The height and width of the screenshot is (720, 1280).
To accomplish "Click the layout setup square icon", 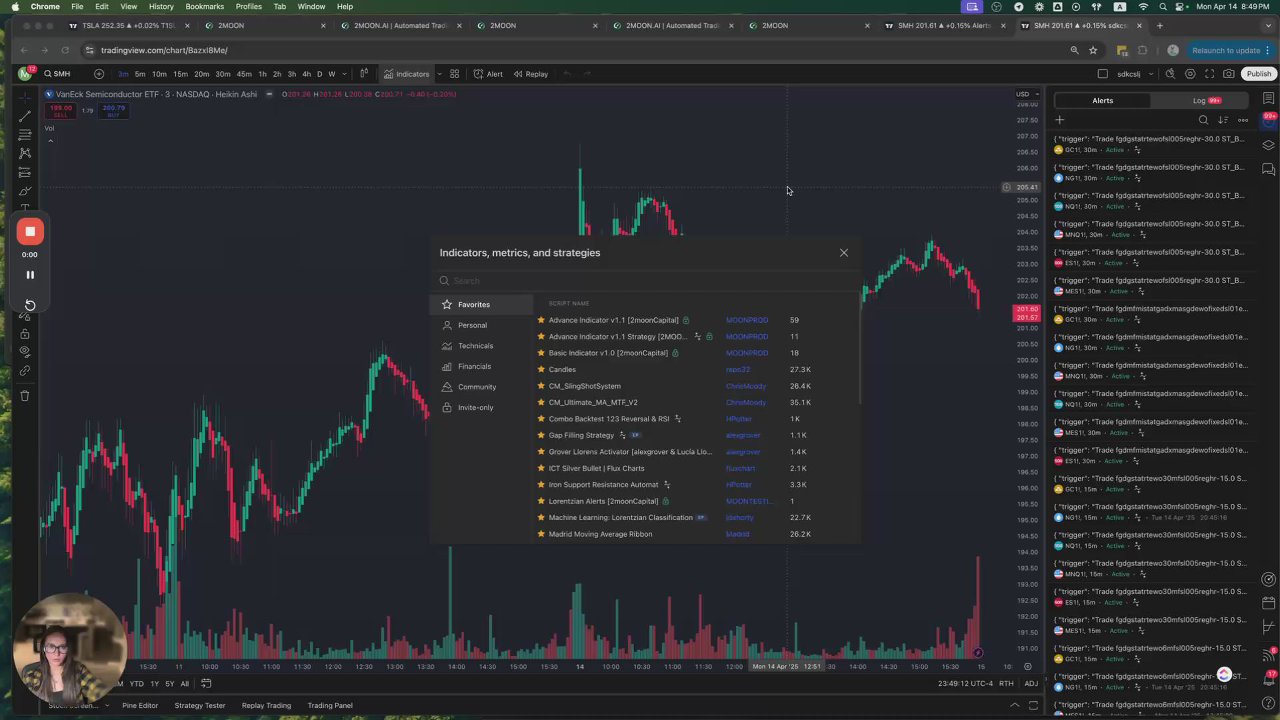I will point(1102,74).
